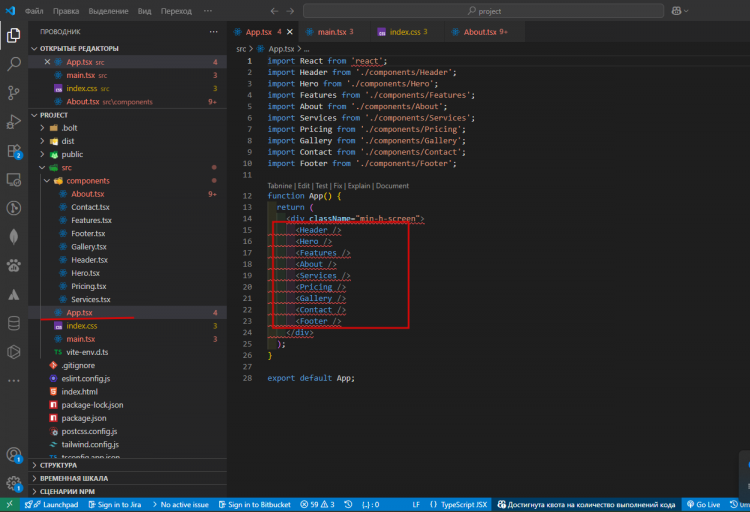Click the Document code lens link
Image resolution: width=750 pixels, height=512 pixels.
392,186
